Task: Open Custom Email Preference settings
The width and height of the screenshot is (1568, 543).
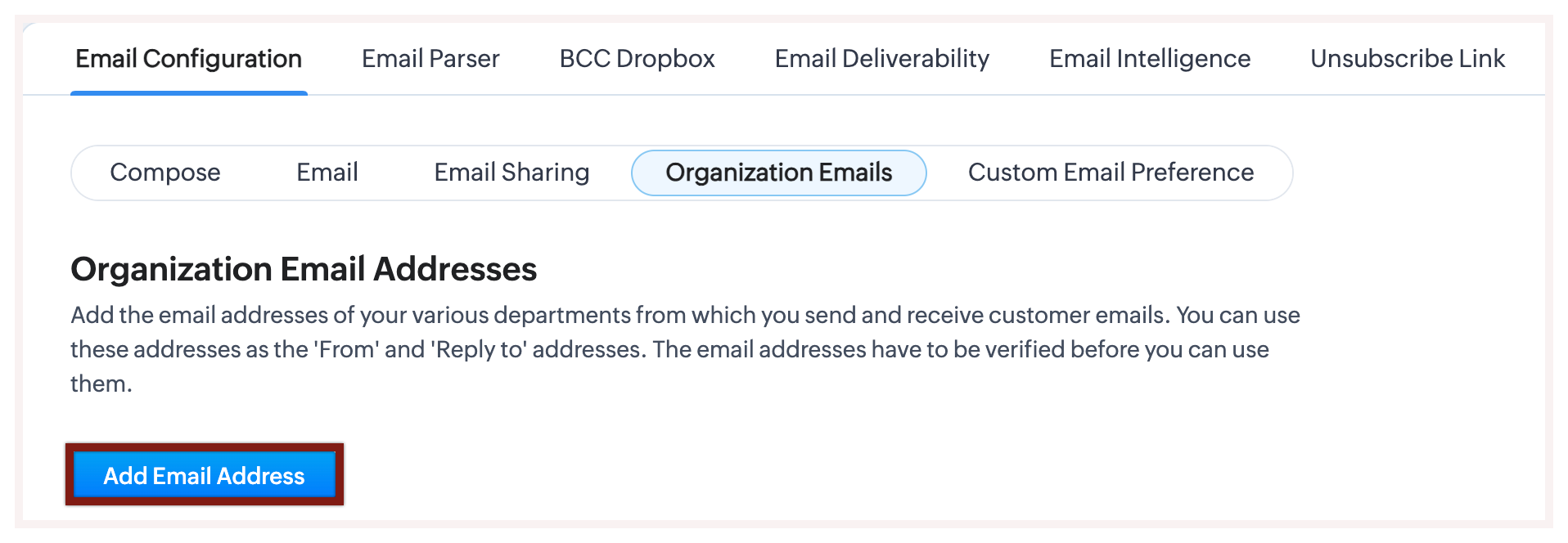Action: [x=1111, y=173]
